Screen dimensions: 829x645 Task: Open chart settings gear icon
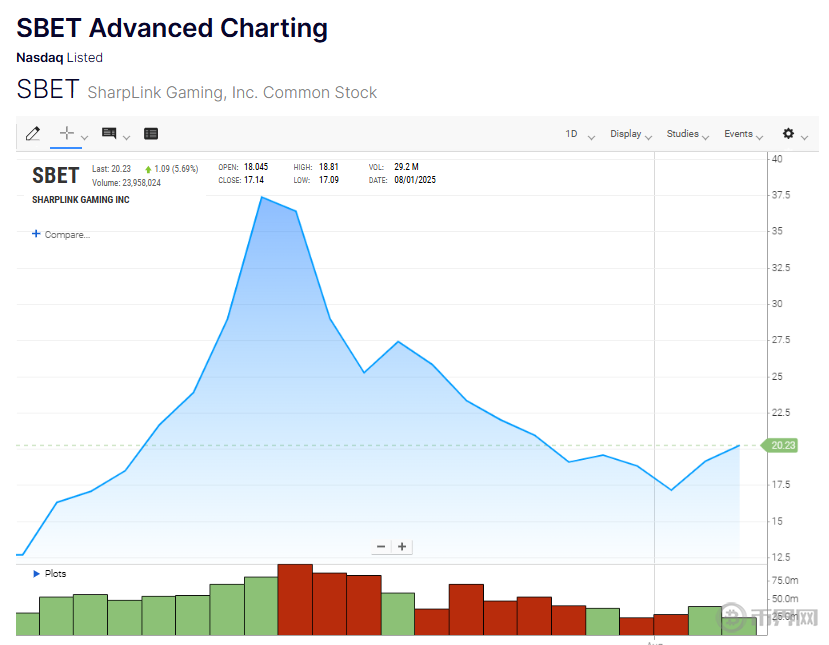point(788,134)
